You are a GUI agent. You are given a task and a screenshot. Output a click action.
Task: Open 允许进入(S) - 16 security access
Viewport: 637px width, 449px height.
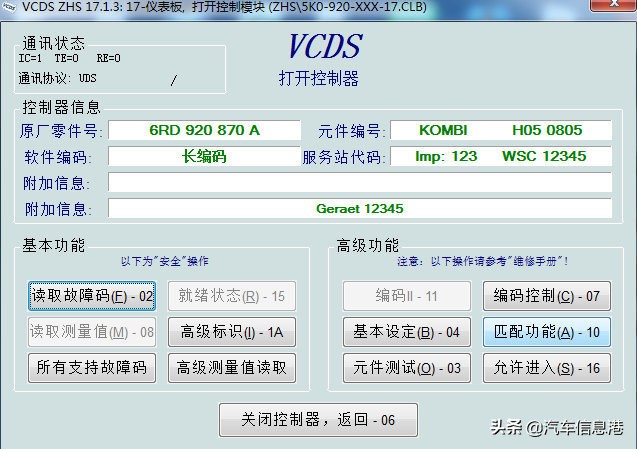546,368
